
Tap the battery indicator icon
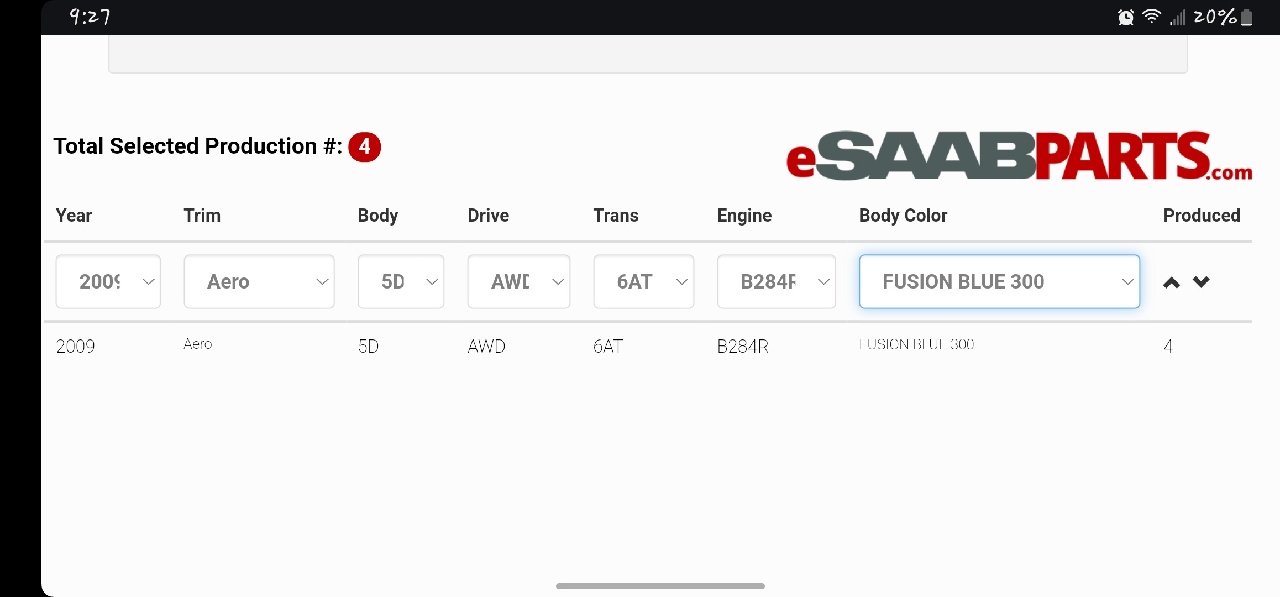click(x=1246, y=17)
